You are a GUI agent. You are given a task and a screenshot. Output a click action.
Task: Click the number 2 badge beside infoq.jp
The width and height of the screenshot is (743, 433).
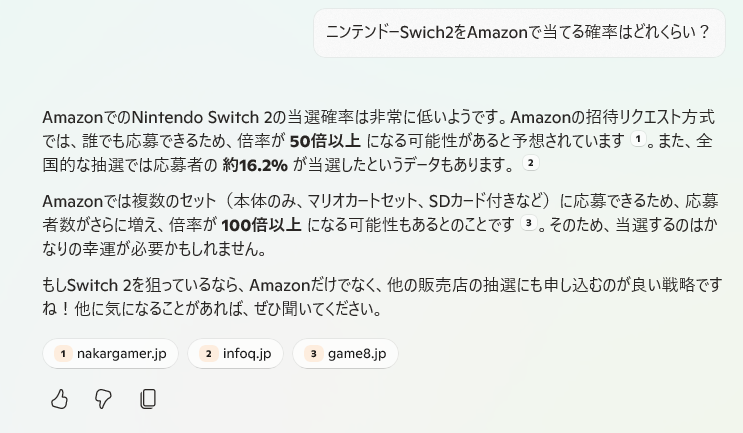click(x=208, y=353)
